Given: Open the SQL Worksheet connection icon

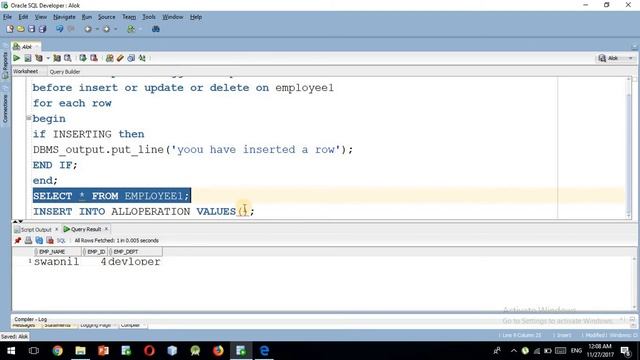Looking at the screenshot, I should pyautogui.click(x=131, y=29).
